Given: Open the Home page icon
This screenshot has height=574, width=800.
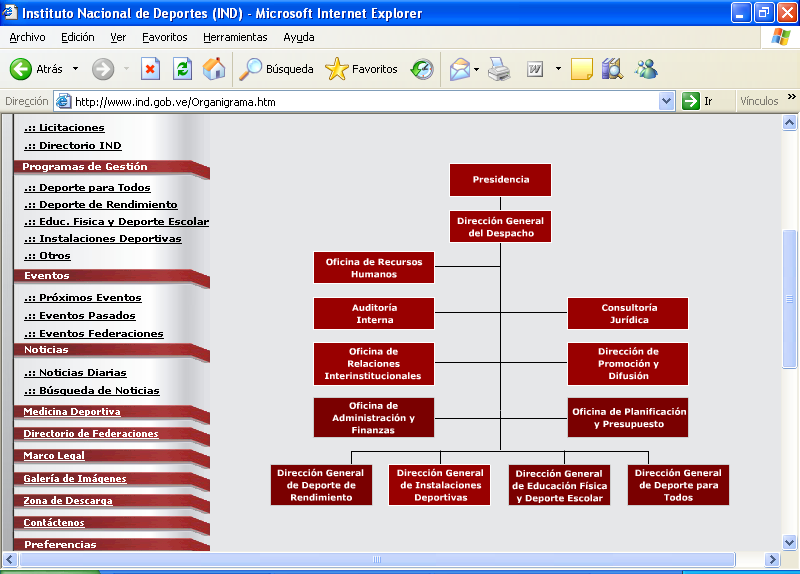Looking at the screenshot, I should [x=214, y=69].
